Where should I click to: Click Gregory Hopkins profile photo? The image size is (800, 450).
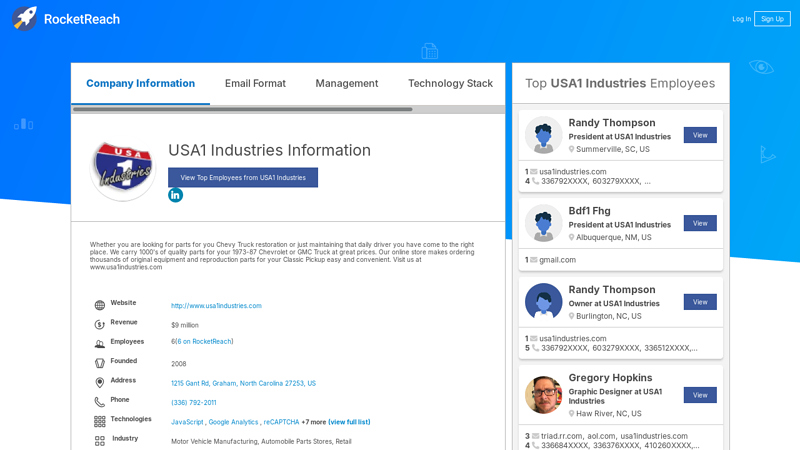click(x=543, y=395)
